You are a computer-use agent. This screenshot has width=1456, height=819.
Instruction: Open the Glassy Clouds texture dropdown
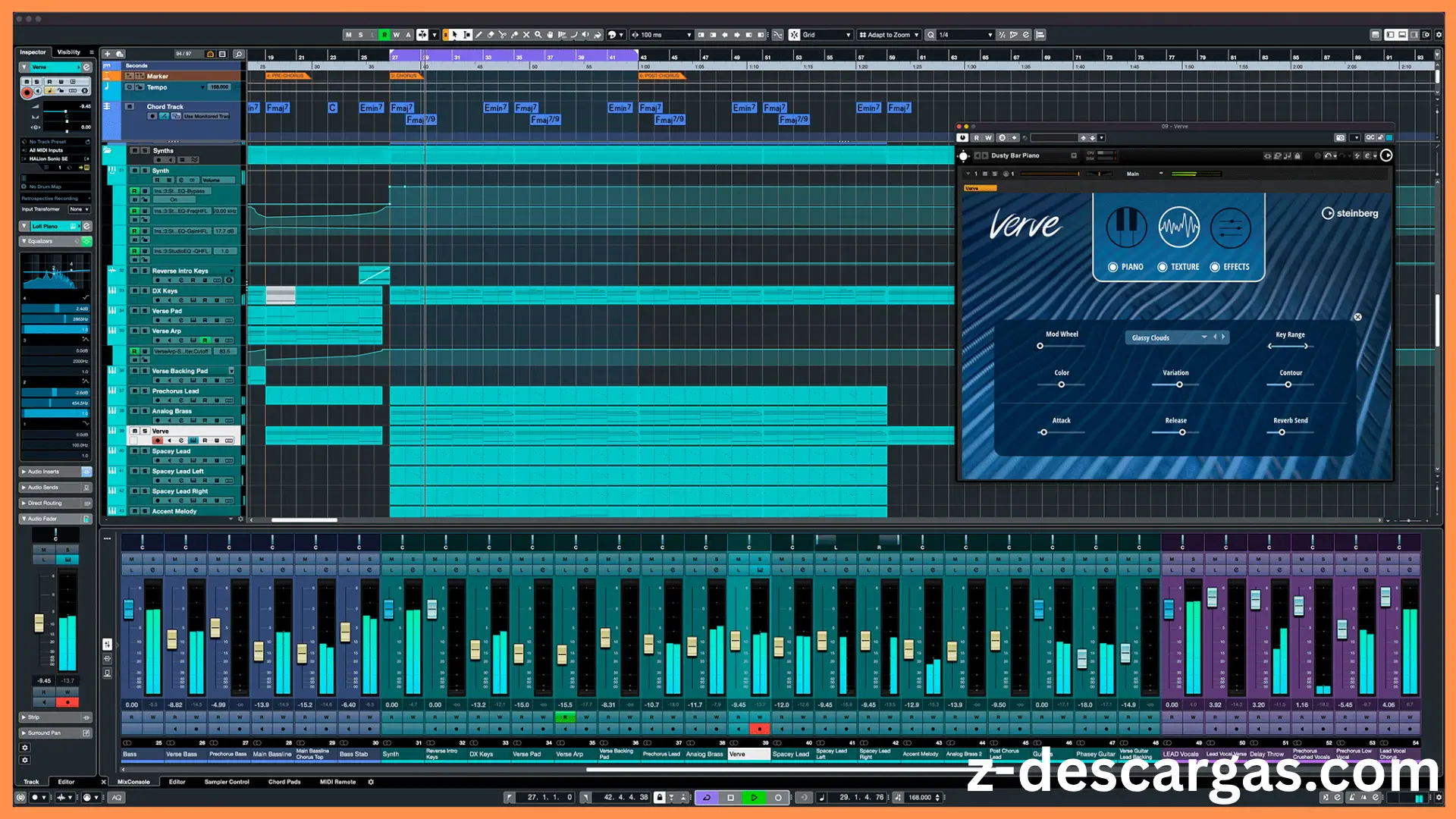(1177, 337)
